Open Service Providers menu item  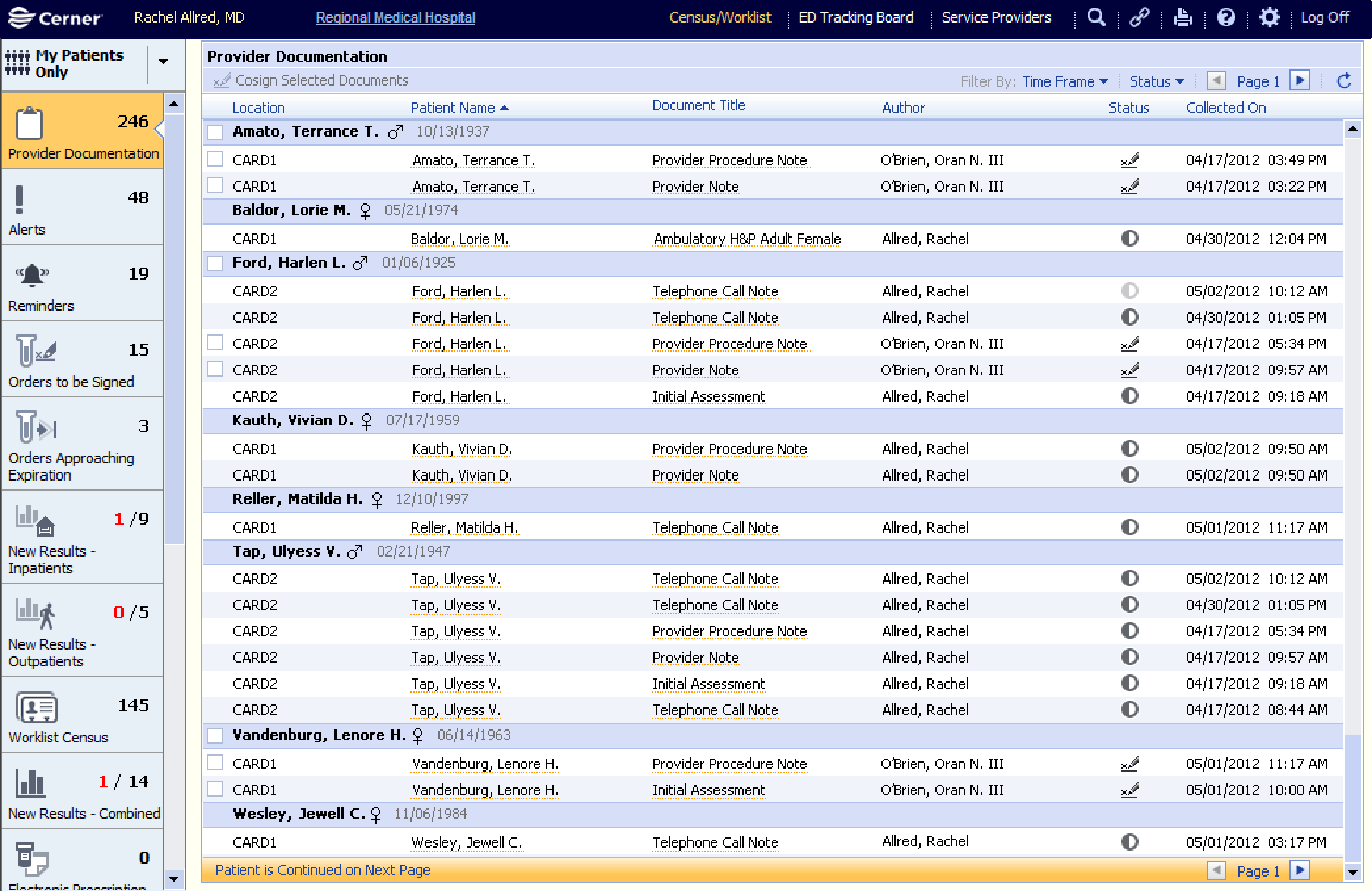(996, 17)
